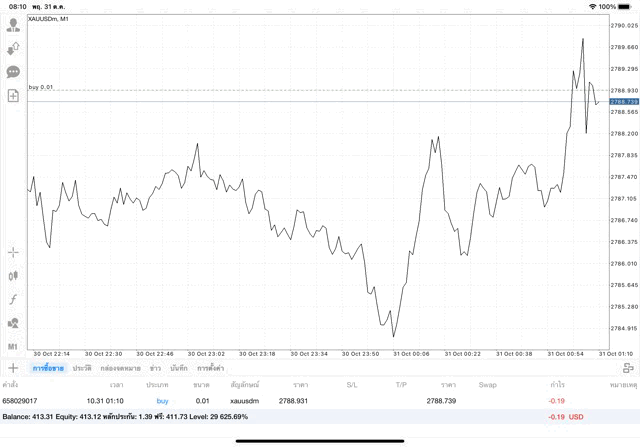Image resolution: width=640 pixels, height=447 pixels.
Task: Open the quotes up-down arrows icon
Action: [x=13, y=48]
